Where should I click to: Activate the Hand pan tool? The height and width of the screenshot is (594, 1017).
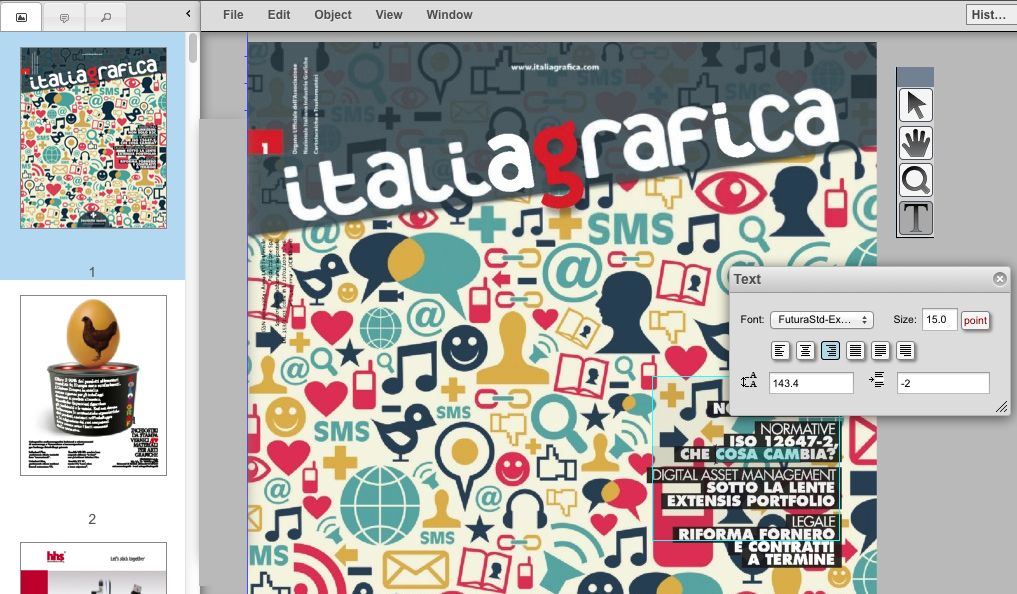coord(914,142)
